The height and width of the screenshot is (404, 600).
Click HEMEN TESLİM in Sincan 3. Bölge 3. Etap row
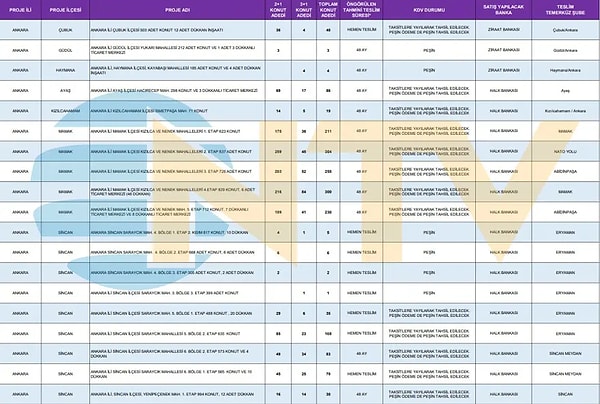(x=361, y=293)
